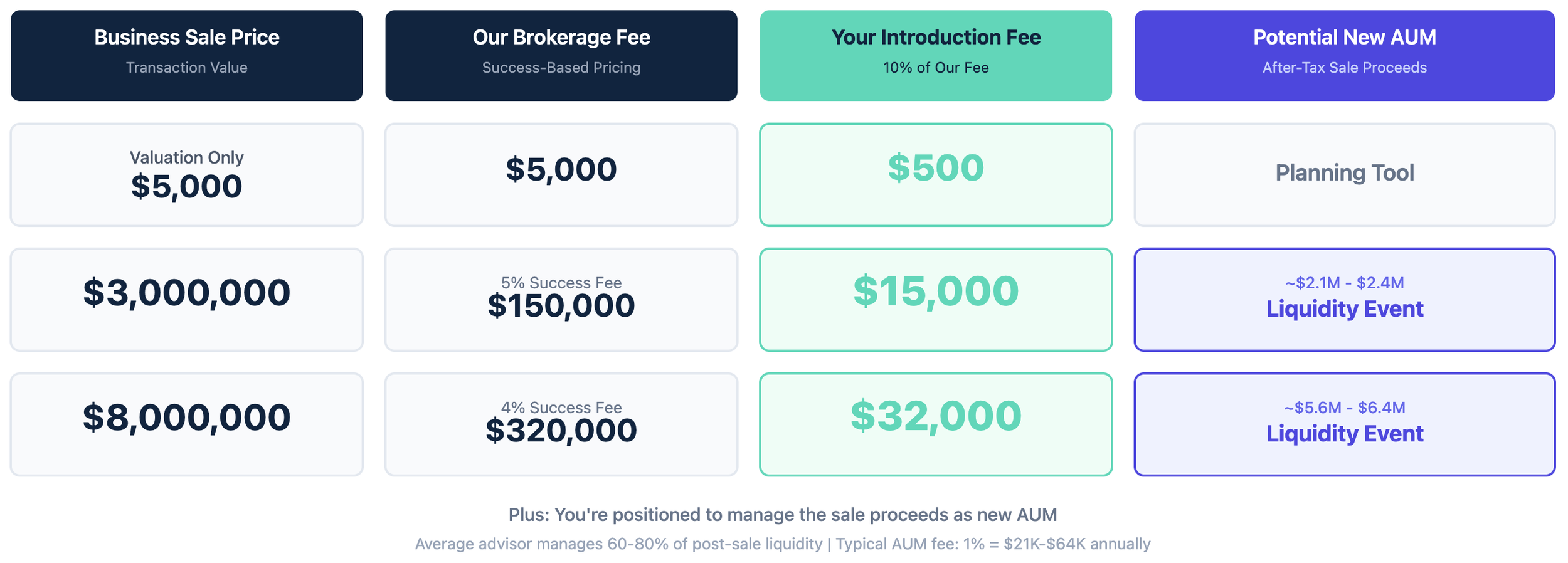Screen dimensions: 1568x563
Task: Select the $5,000 brokerage fee card
Action: (561, 175)
